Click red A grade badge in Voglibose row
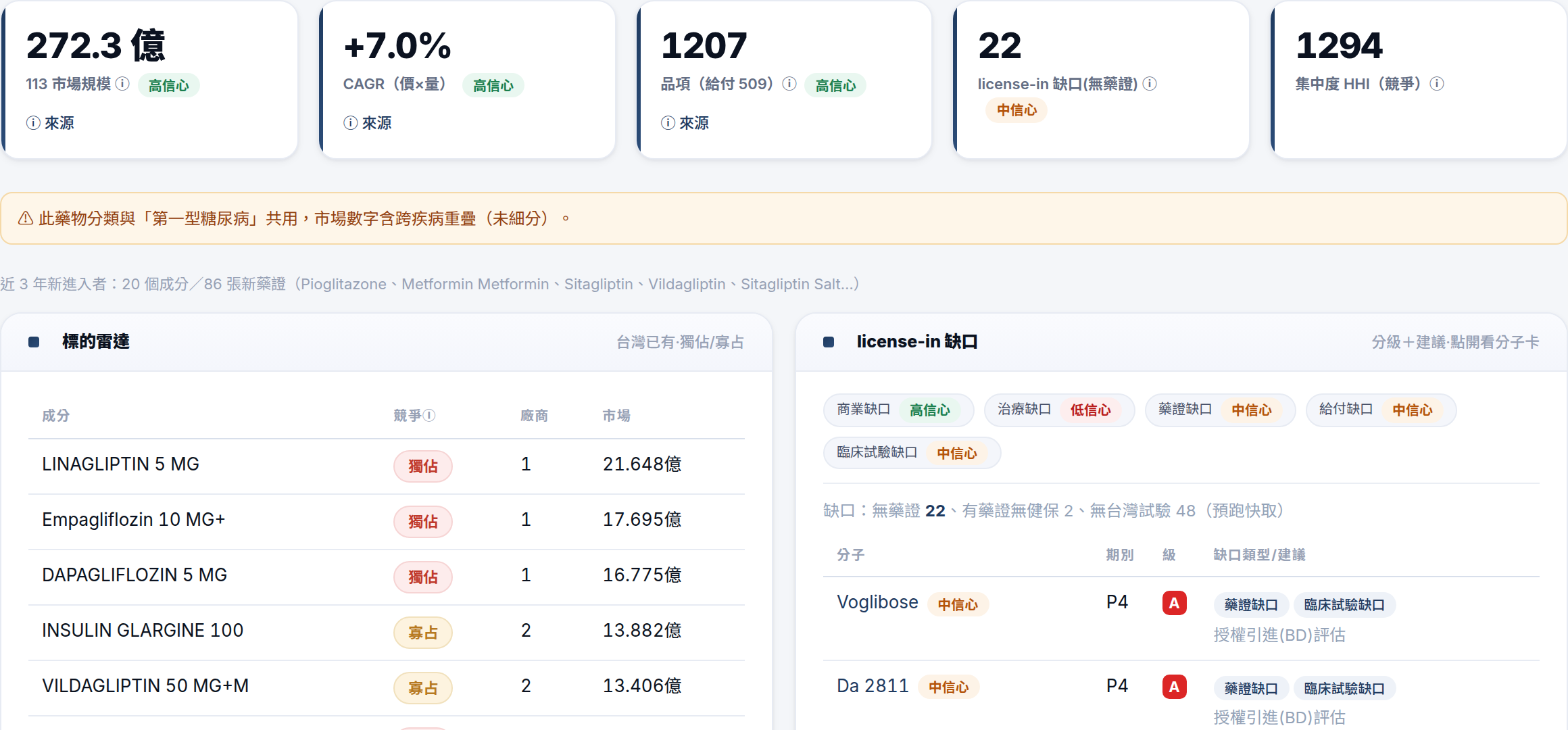1568x730 pixels. [1175, 603]
